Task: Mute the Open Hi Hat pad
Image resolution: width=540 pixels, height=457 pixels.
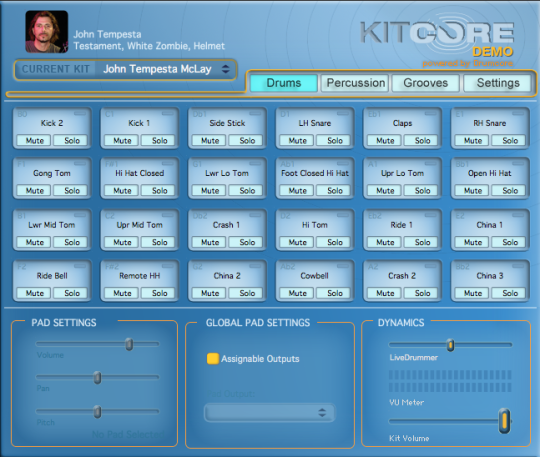Action: [473, 190]
